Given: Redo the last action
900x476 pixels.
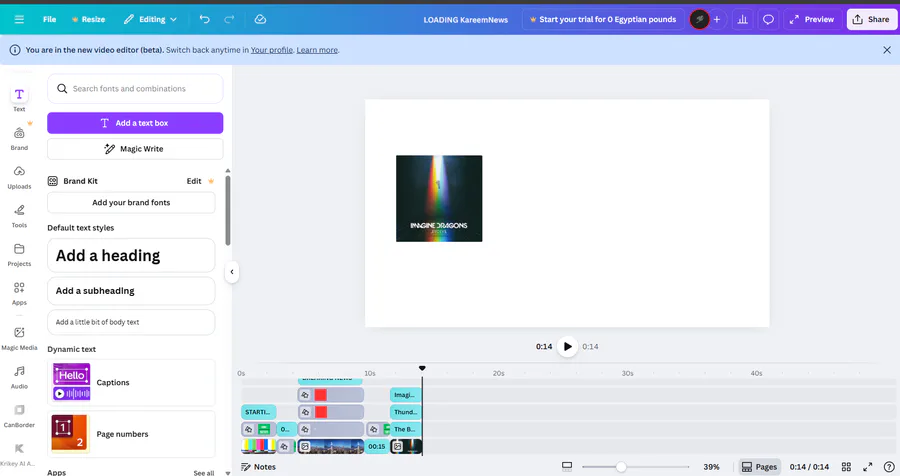Looking at the screenshot, I should click(x=229, y=19).
